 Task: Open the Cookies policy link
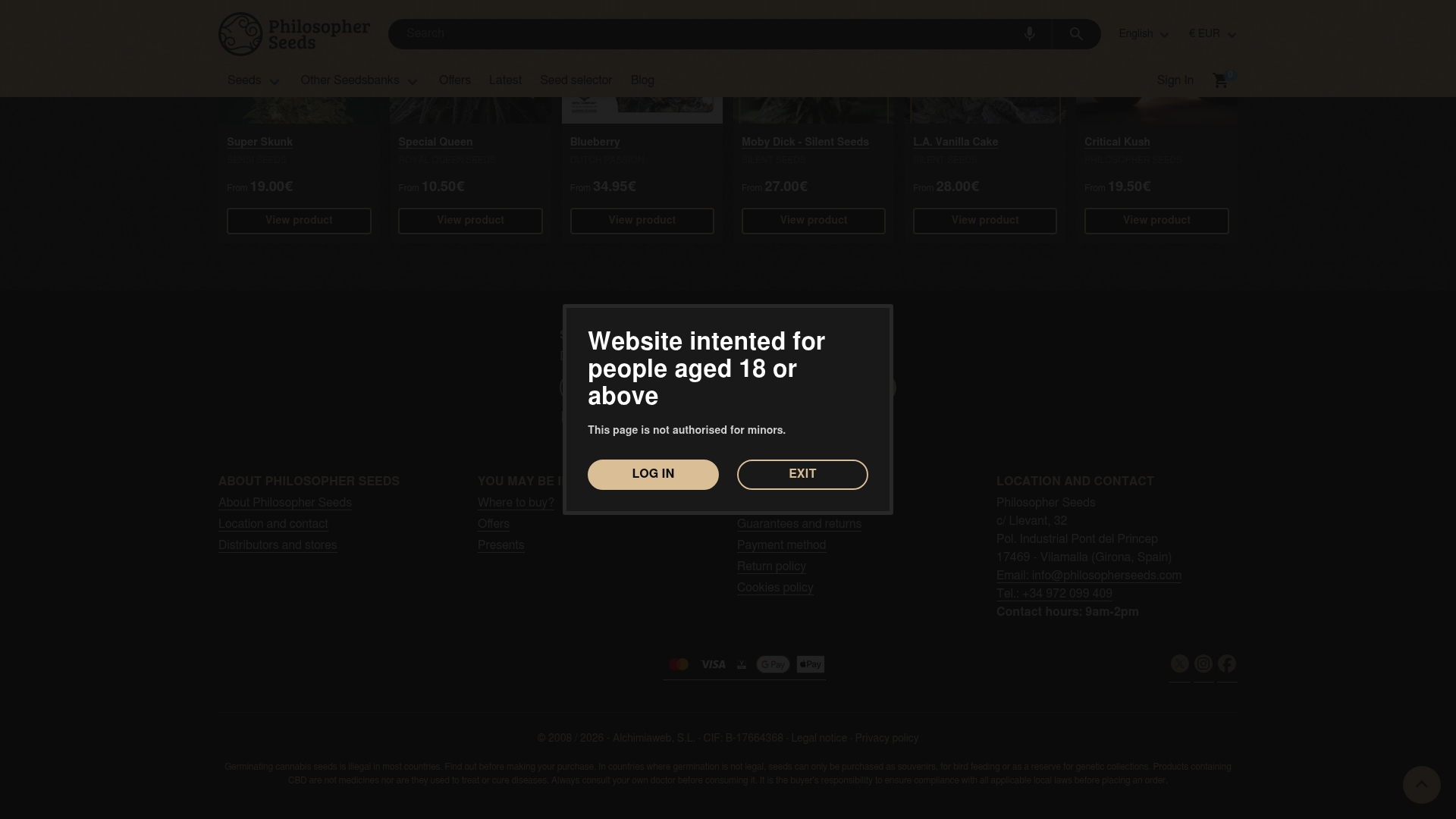tap(775, 588)
